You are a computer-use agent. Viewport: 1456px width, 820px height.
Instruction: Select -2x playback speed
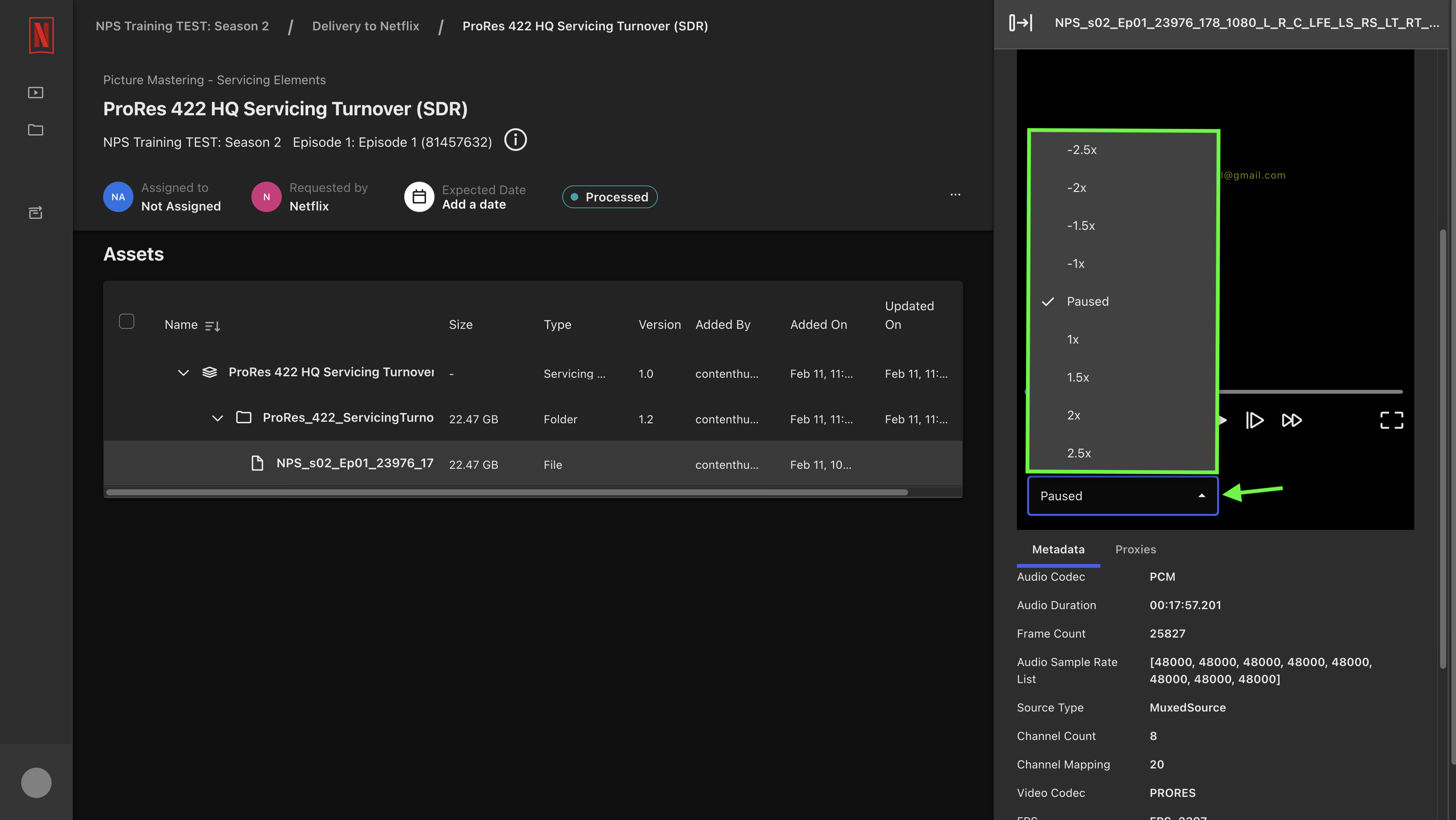pos(1123,188)
